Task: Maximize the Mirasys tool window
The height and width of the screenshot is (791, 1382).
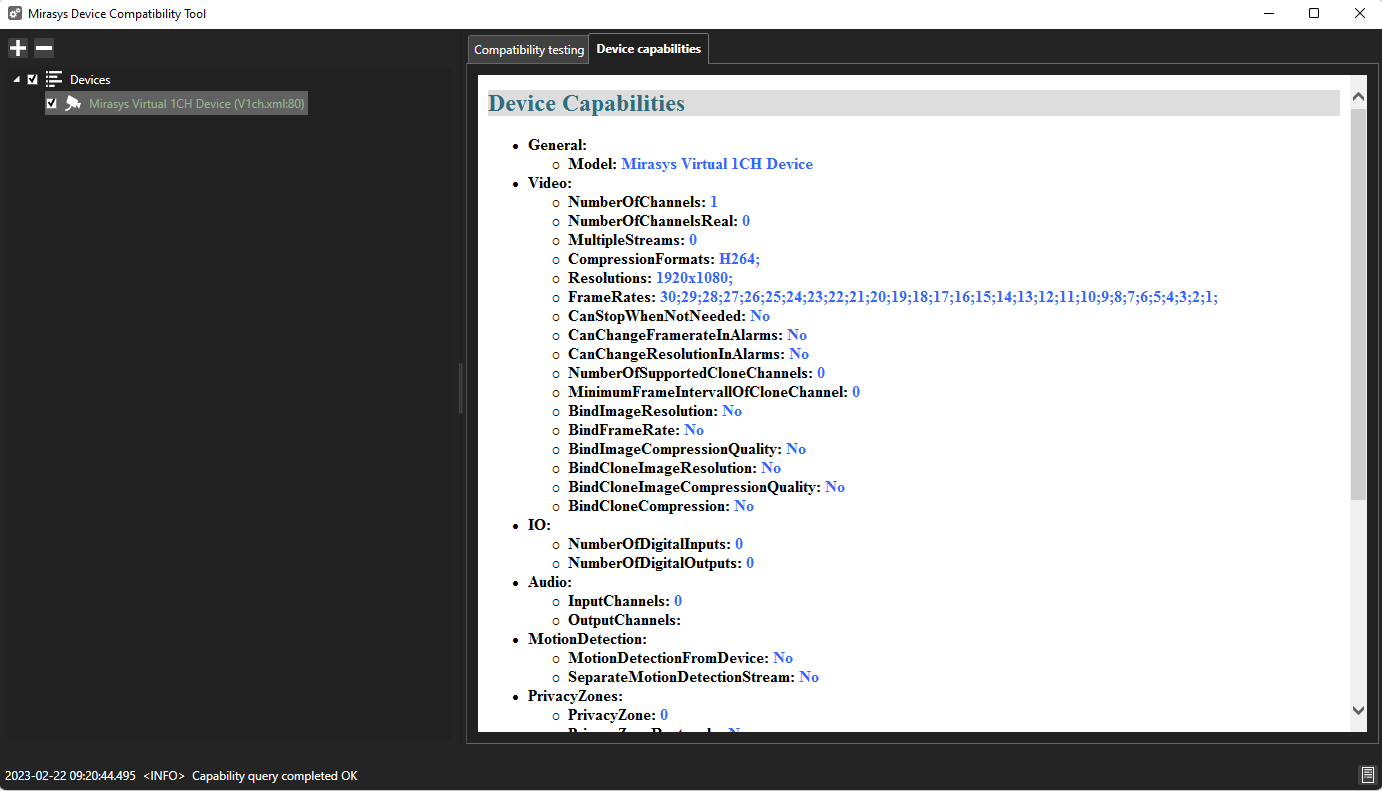Action: click(1314, 14)
